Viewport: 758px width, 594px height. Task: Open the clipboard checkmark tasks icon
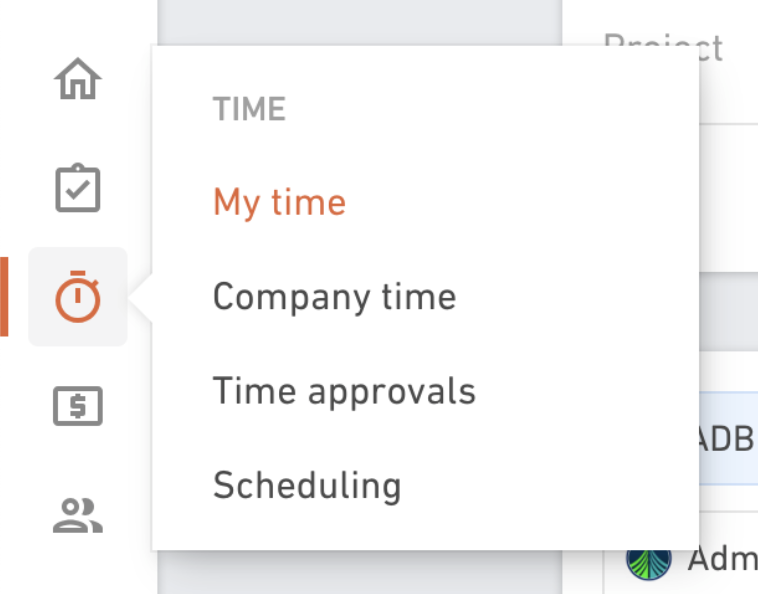[x=77, y=188]
